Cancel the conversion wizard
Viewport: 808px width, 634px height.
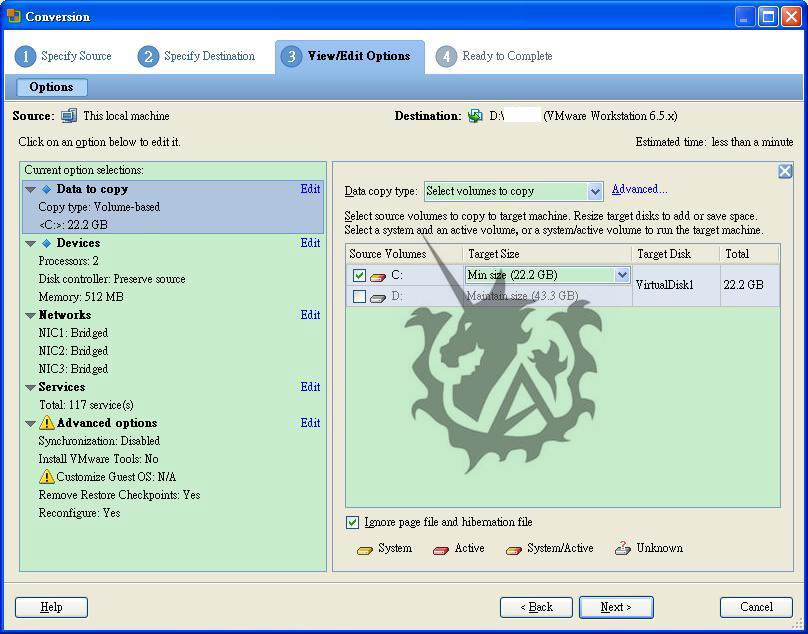point(756,607)
